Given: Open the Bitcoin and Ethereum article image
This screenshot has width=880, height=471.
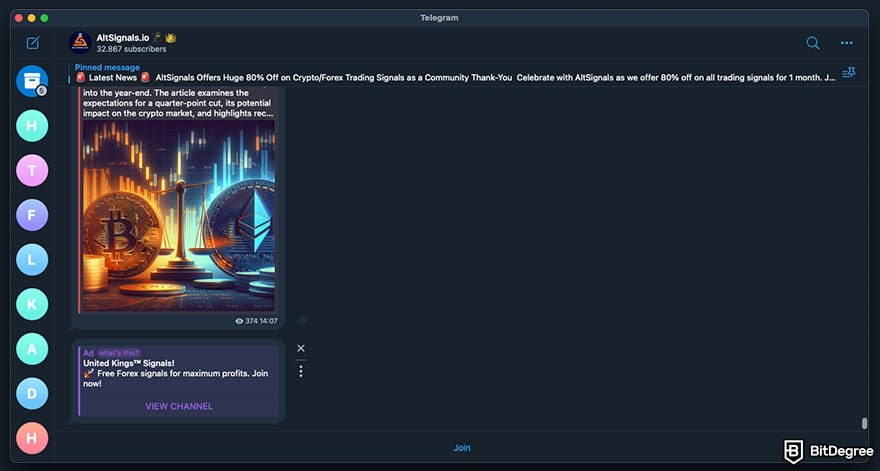Looking at the screenshot, I should point(179,216).
